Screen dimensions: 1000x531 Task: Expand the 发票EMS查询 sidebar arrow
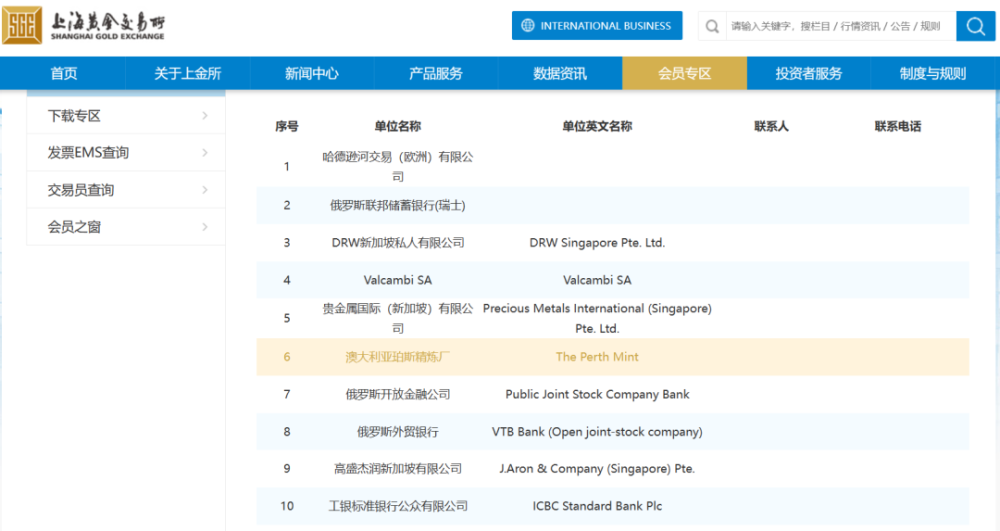point(204,153)
